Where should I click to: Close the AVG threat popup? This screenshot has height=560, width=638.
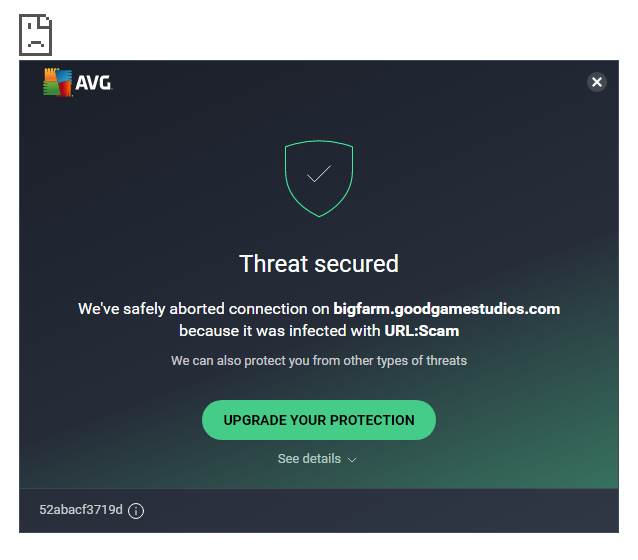point(597,82)
